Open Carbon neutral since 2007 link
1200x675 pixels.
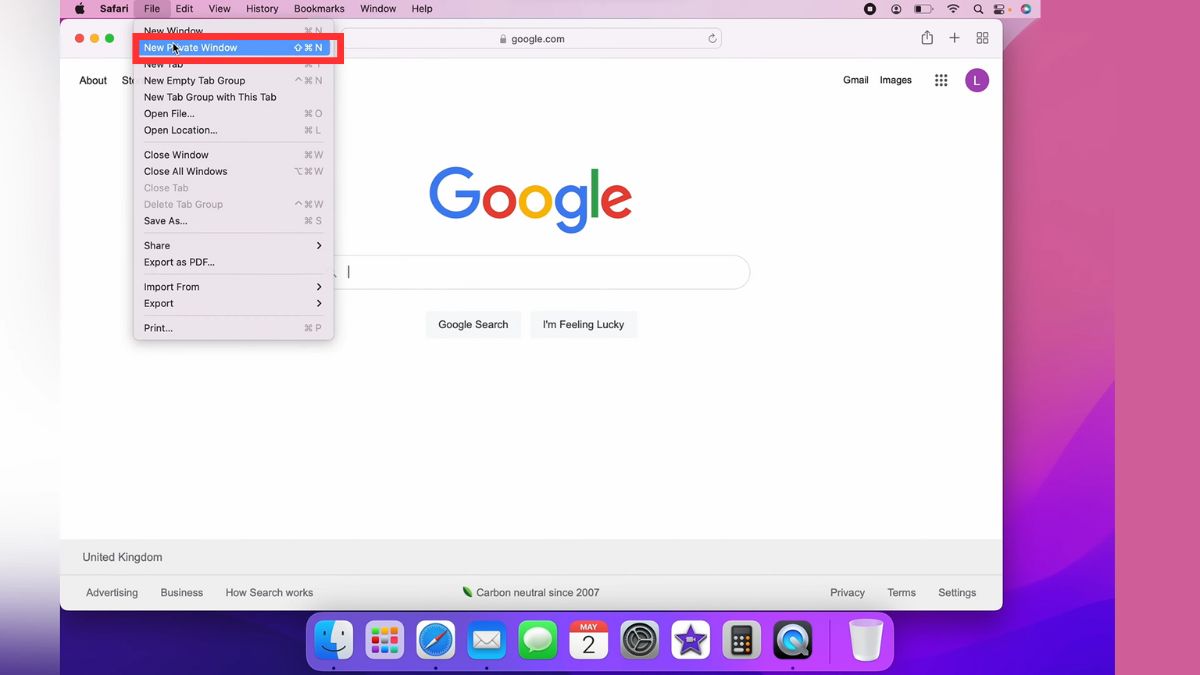pos(531,593)
